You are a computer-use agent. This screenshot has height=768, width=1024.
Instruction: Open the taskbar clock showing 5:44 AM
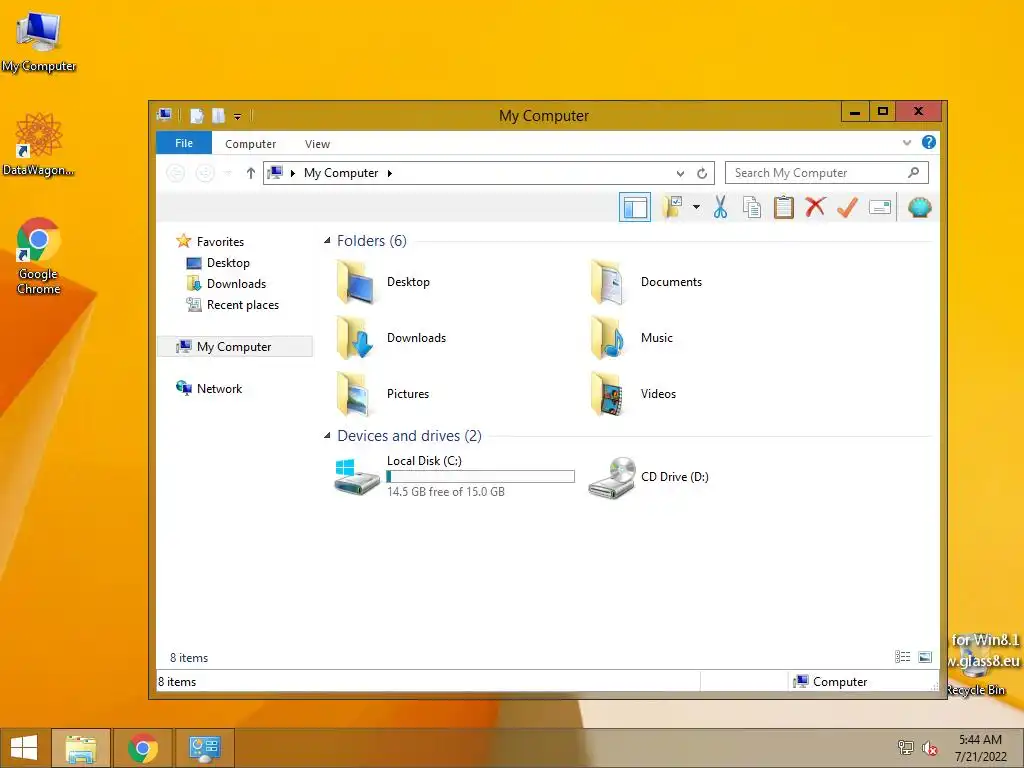[x=980, y=748]
